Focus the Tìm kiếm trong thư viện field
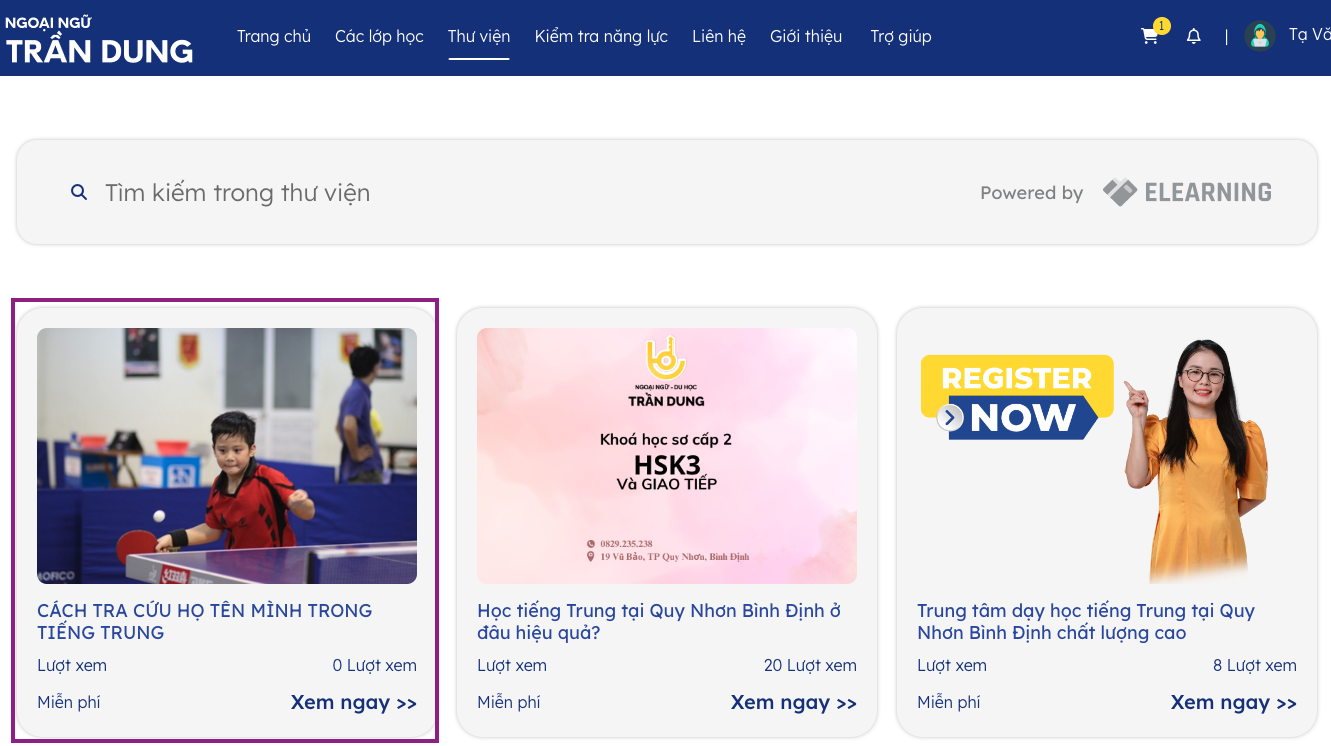 (x=500, y=193)
